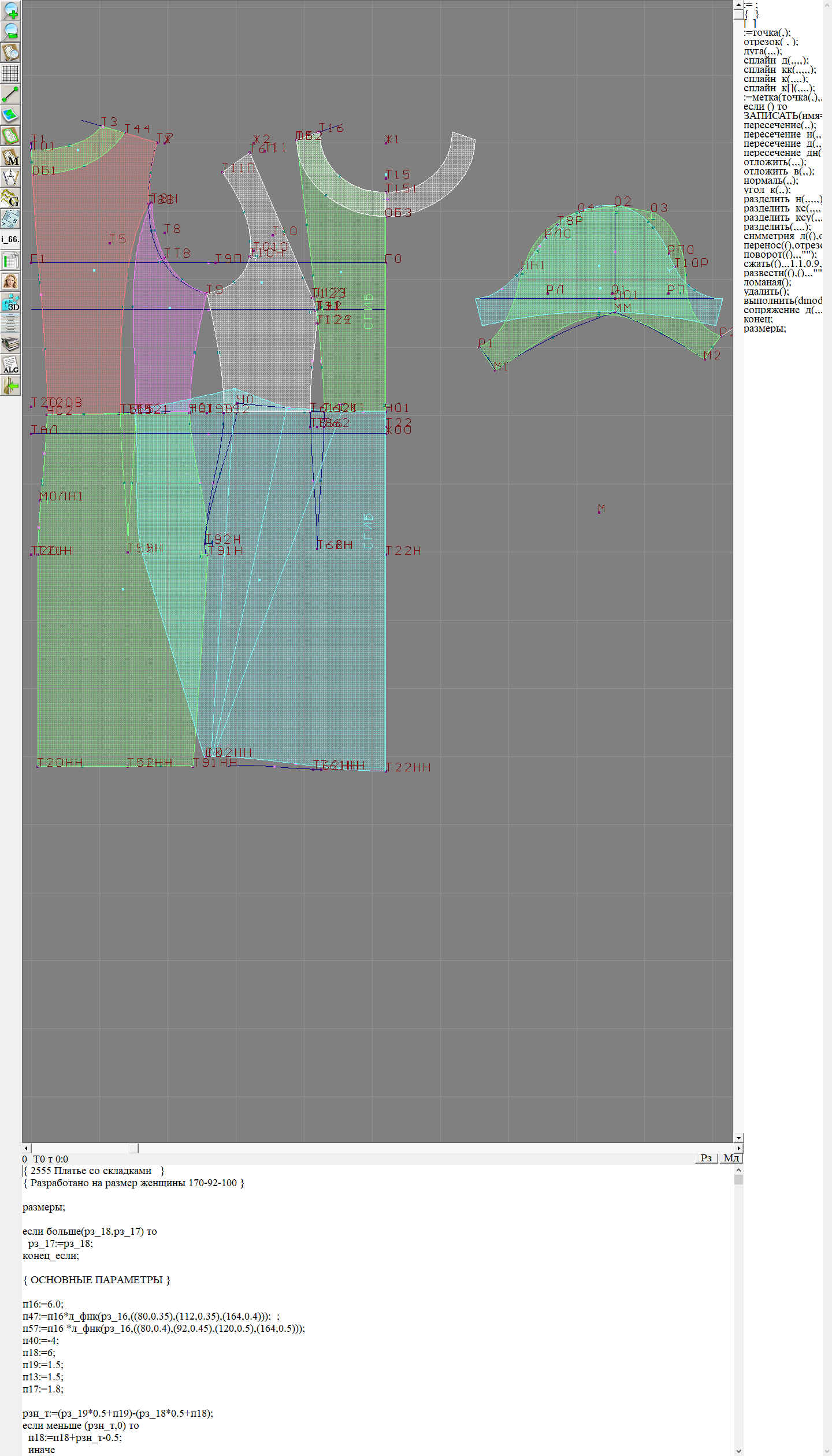The image size is (832, 1456).
Task: Click the zoom in magnifier icon
Action: (10, 11)
